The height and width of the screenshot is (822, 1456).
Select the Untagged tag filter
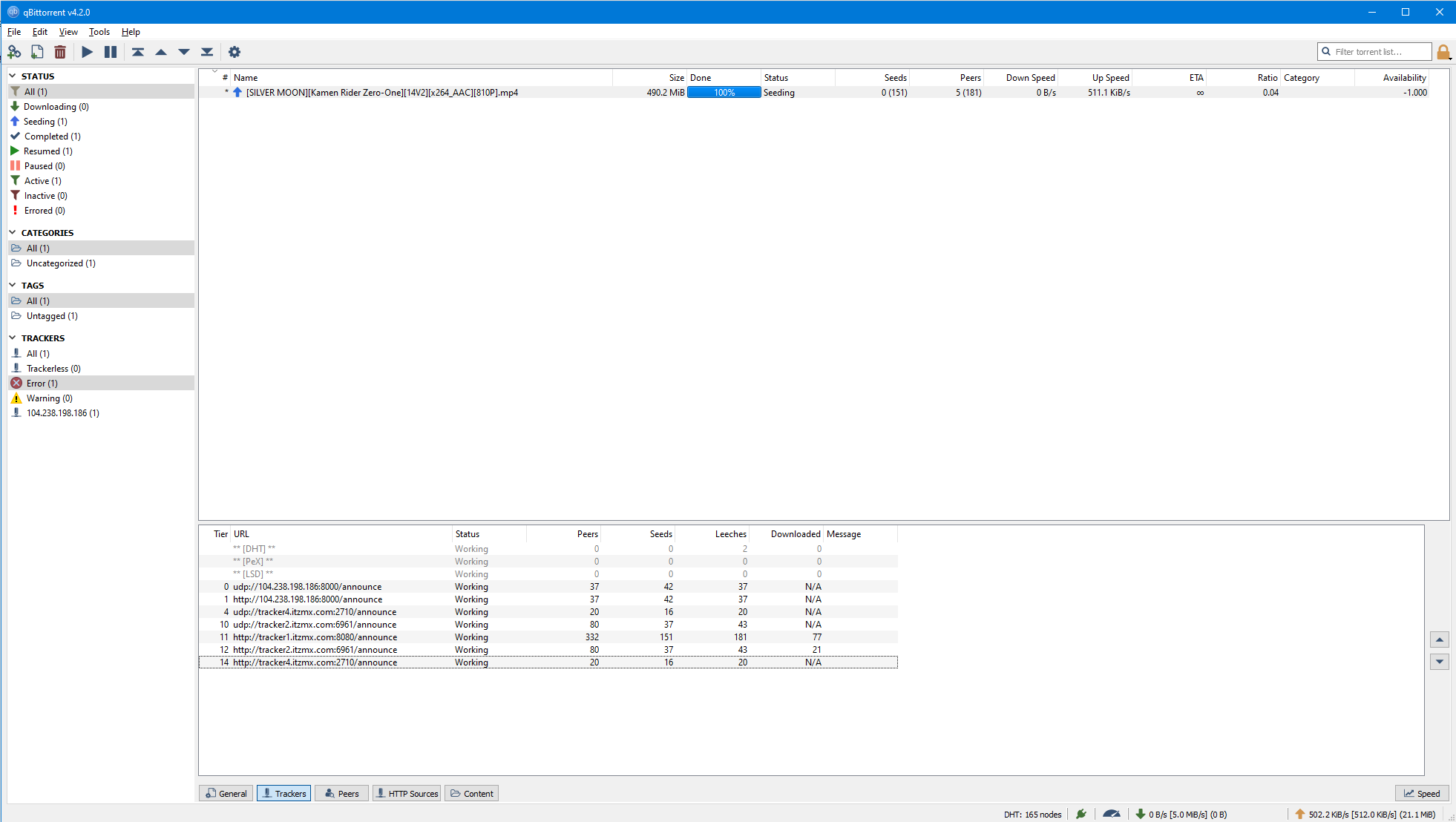51,315
